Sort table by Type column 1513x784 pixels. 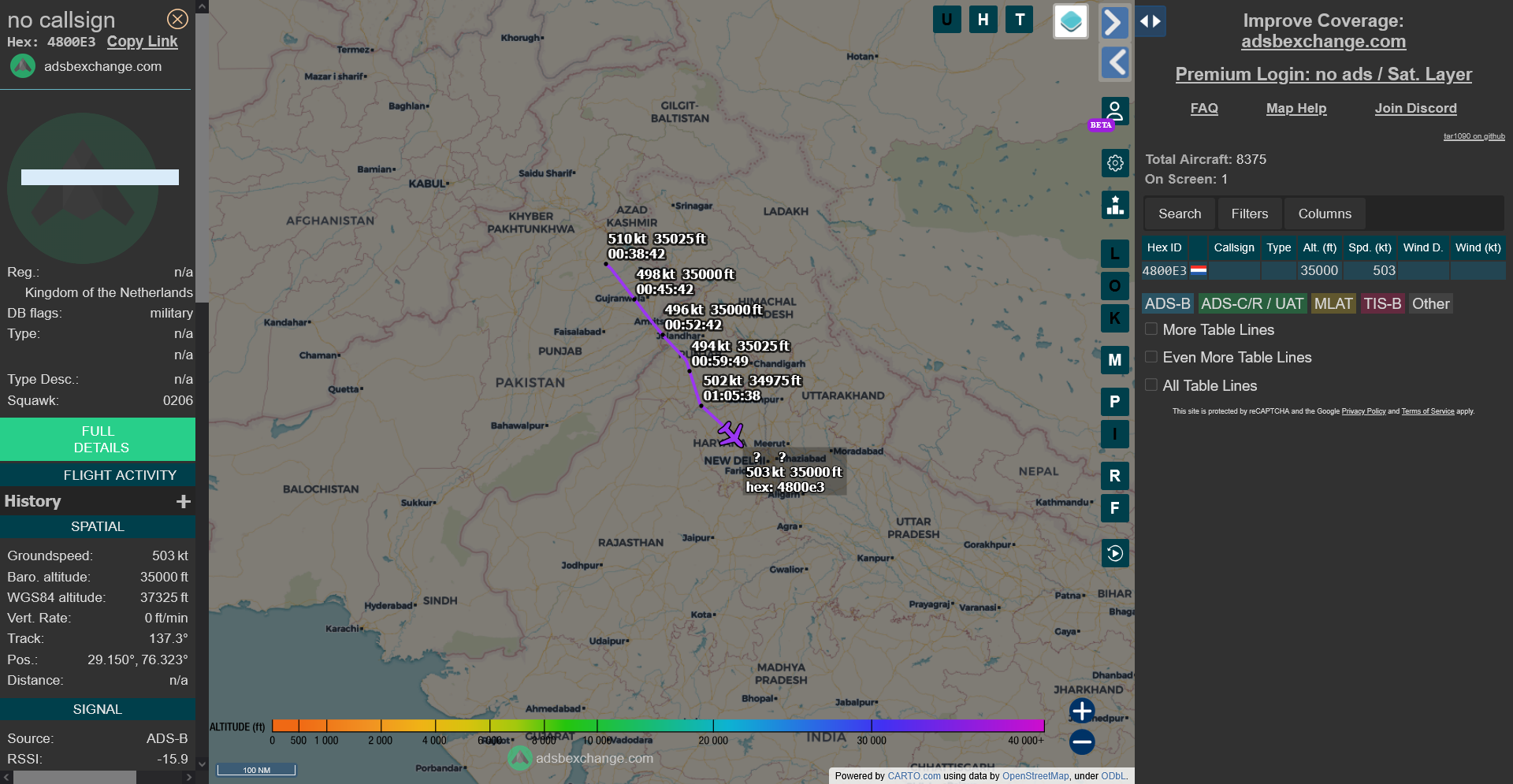tap(1279, 247)
